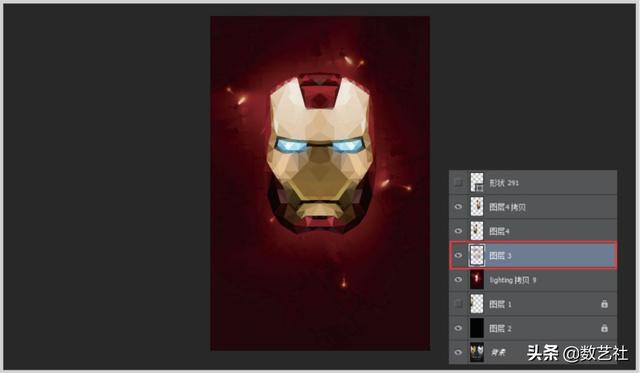
Task: Toggle visibility of 图层 3 layer
Action: point(458,255)
